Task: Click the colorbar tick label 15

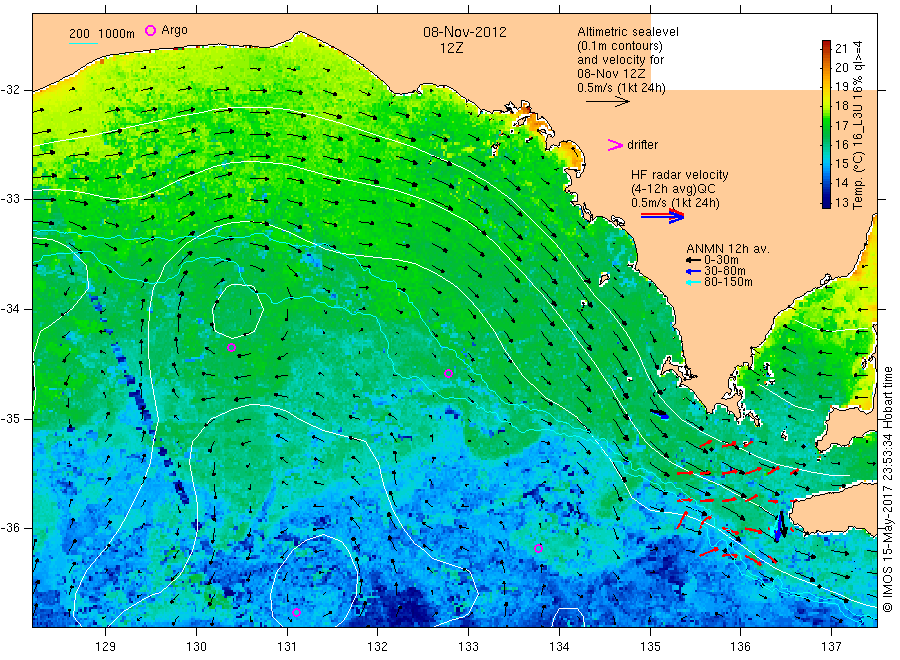Action: 841,164
